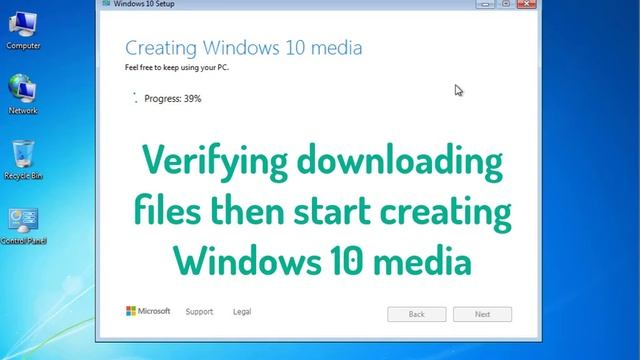The image size is (640, 360).
Task: Open the Legal link
Action: point(242,311)
